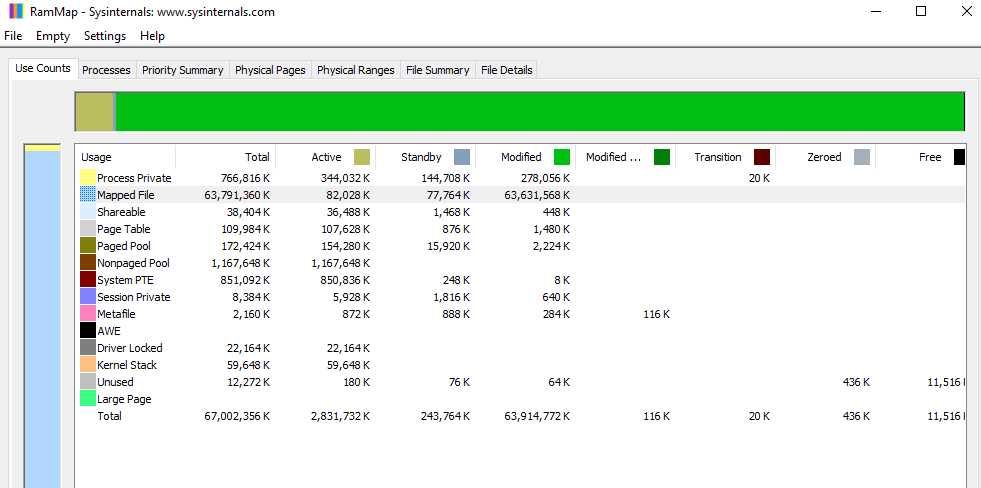Click the Metafile pink swatch
981x488 pixels.
tap(88, 314)
